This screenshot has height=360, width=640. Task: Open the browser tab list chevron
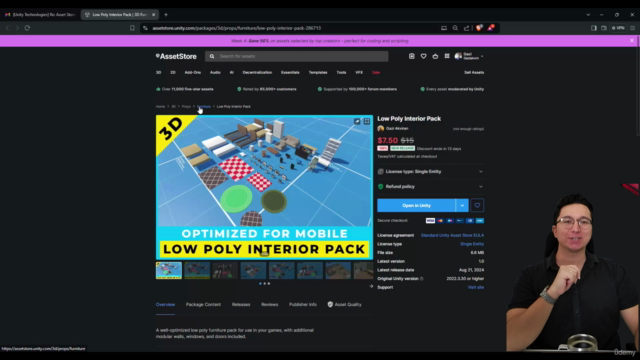tap(588, 15)
